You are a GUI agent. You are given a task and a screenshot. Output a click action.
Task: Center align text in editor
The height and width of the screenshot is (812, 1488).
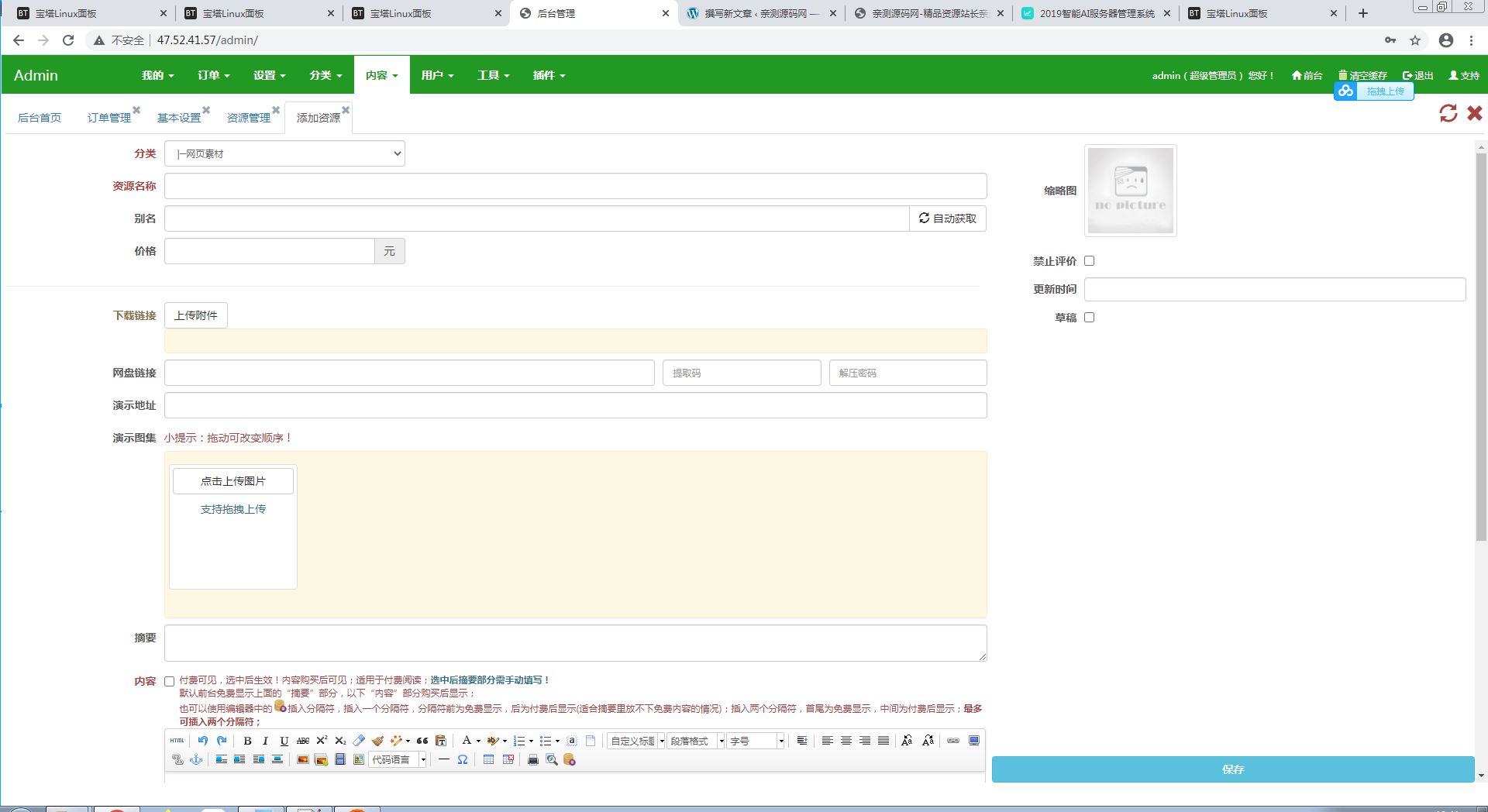click(846, 741)
